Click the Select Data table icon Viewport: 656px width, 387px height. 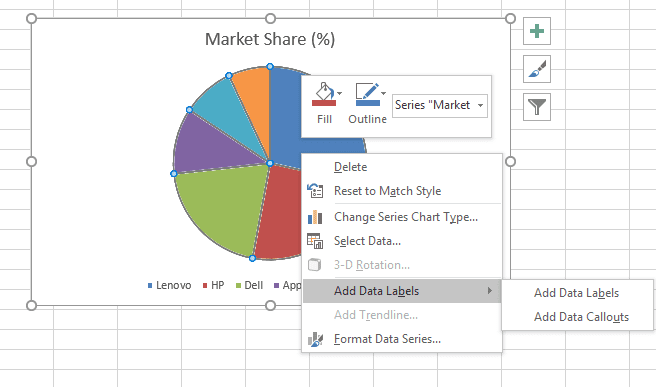[315, 241]
